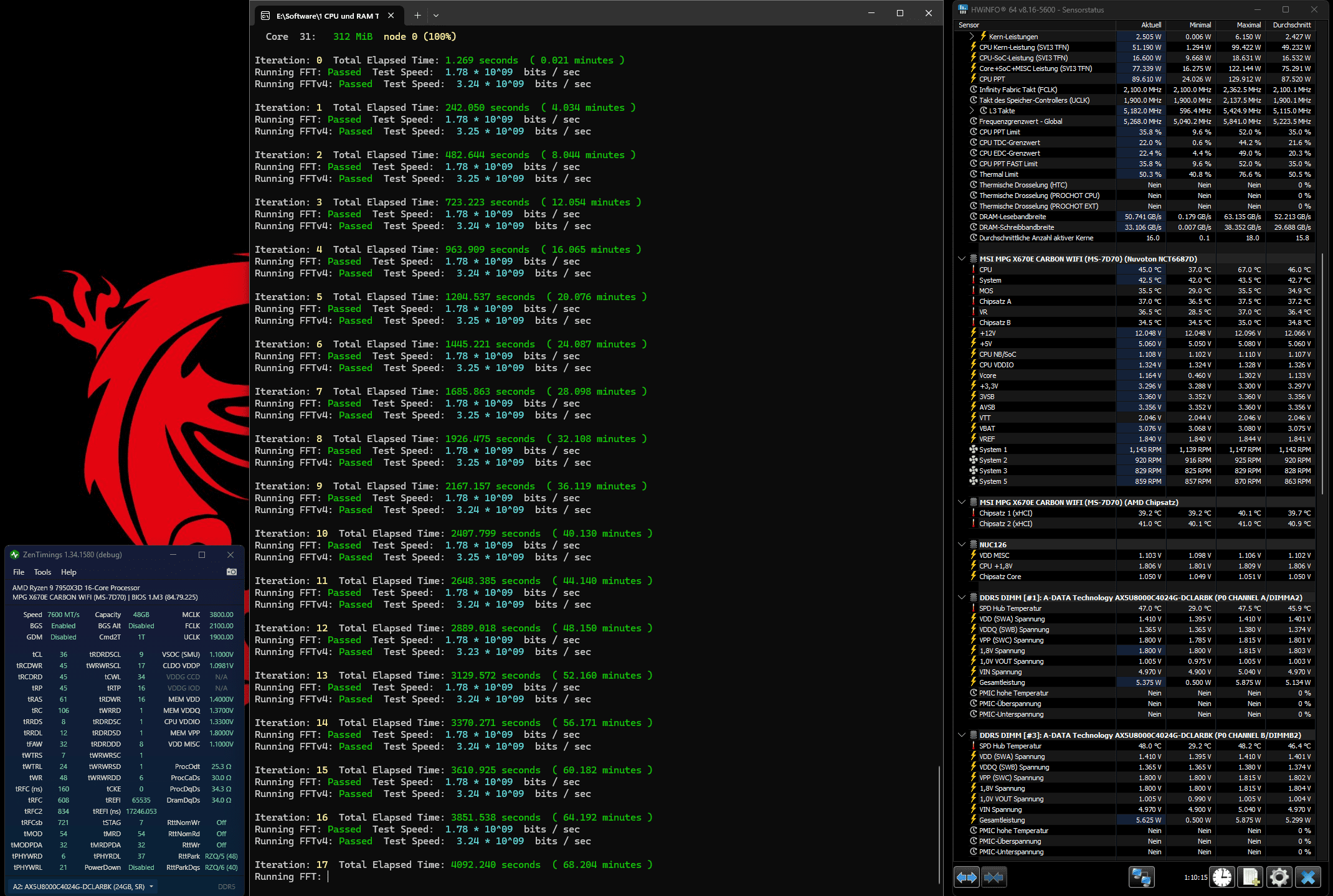Click the ZenTimings screenshot camera icon

coord(231,572)
